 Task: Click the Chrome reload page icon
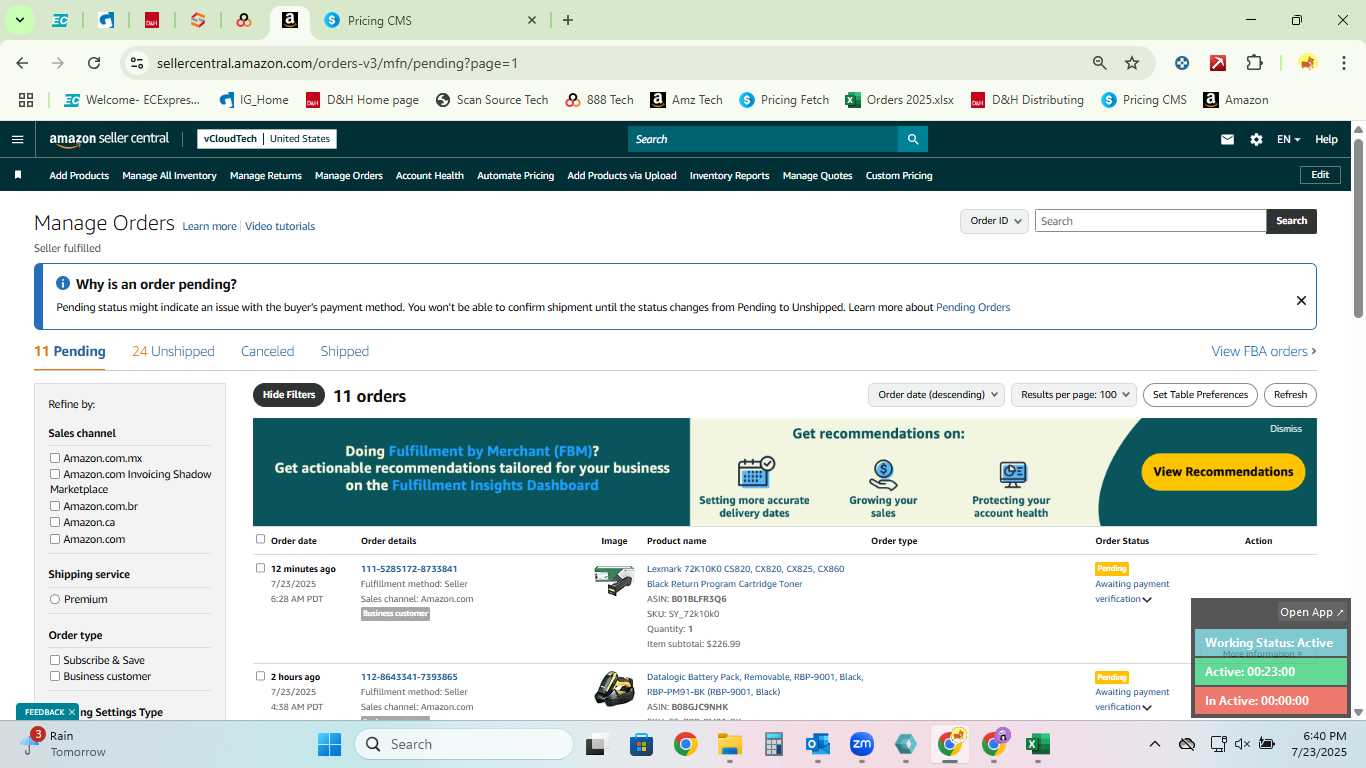(x=94, y=63)
